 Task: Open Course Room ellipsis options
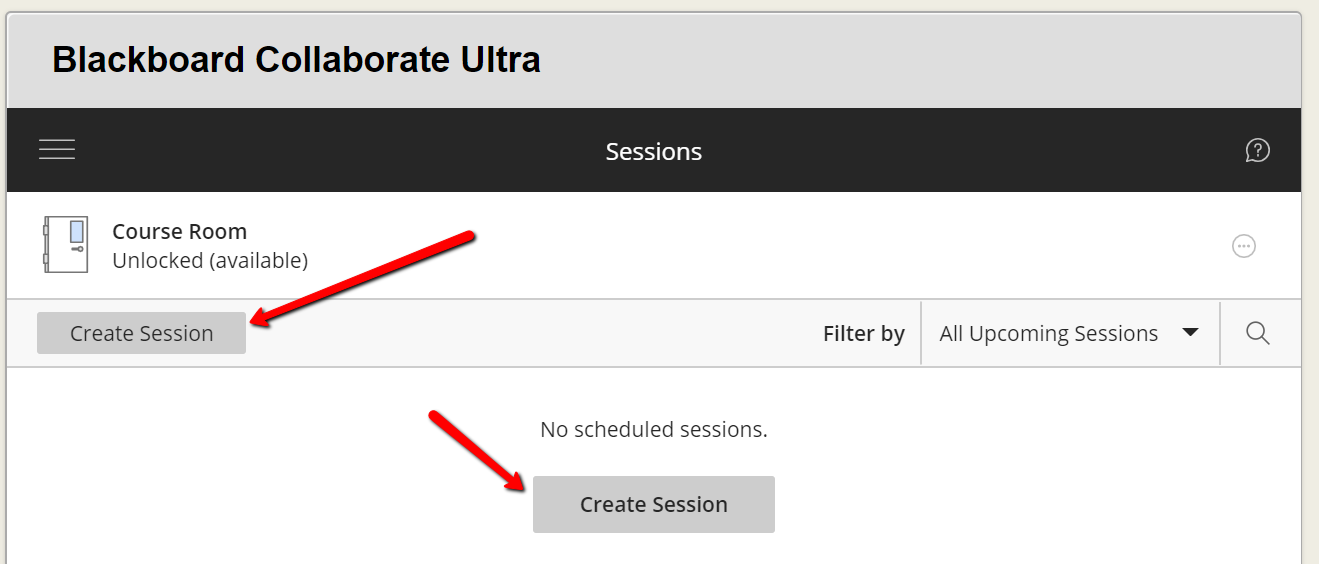(1243, 246)
